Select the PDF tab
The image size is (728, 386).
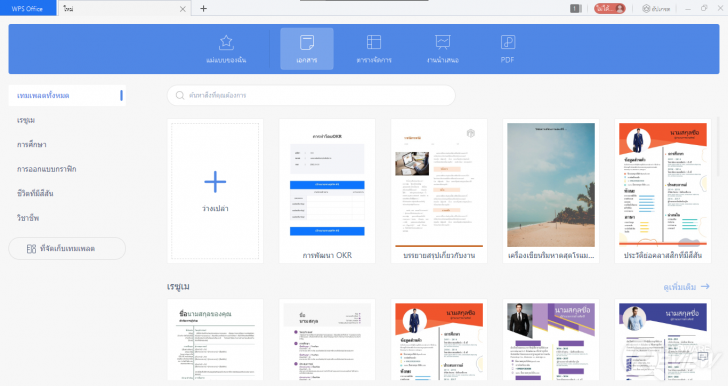[507, 49]
